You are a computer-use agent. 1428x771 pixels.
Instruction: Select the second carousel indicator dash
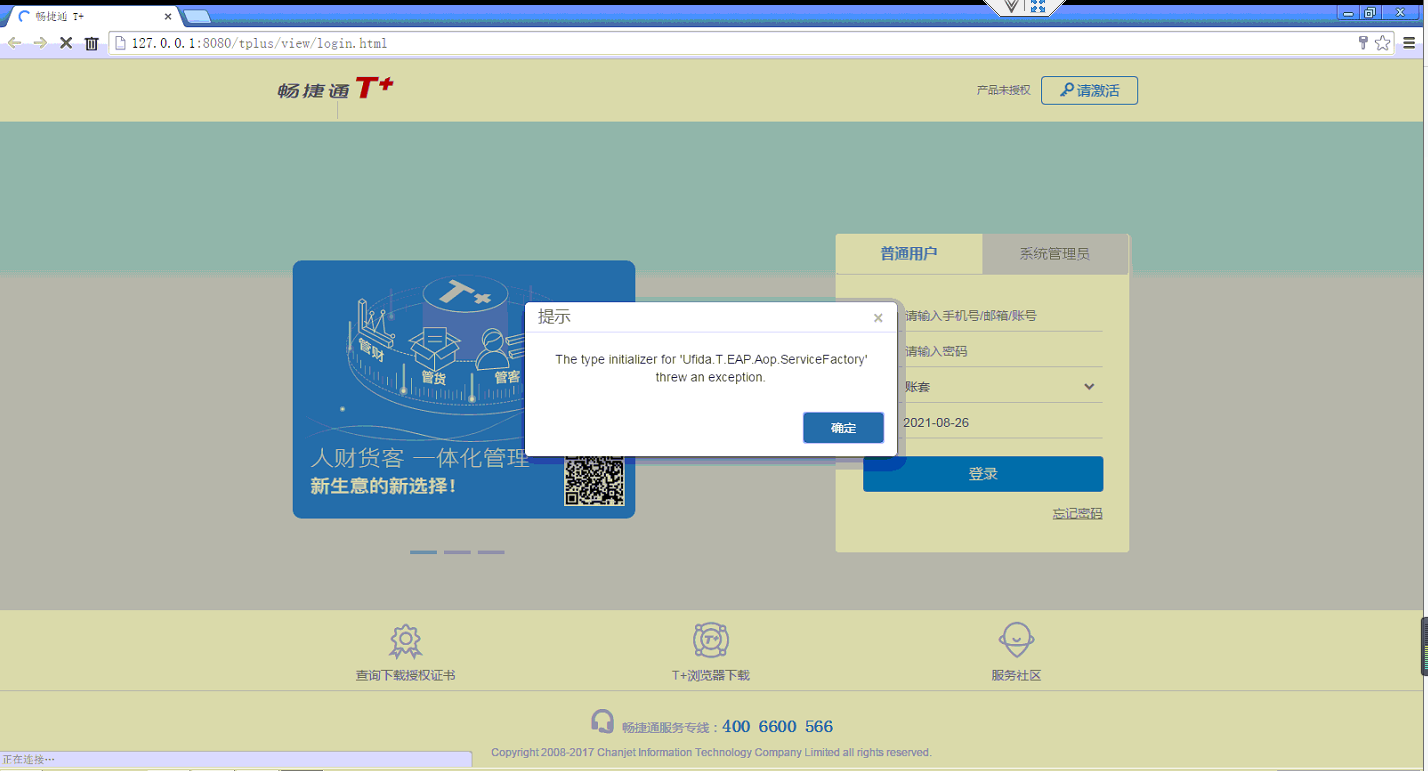(457, 552)
